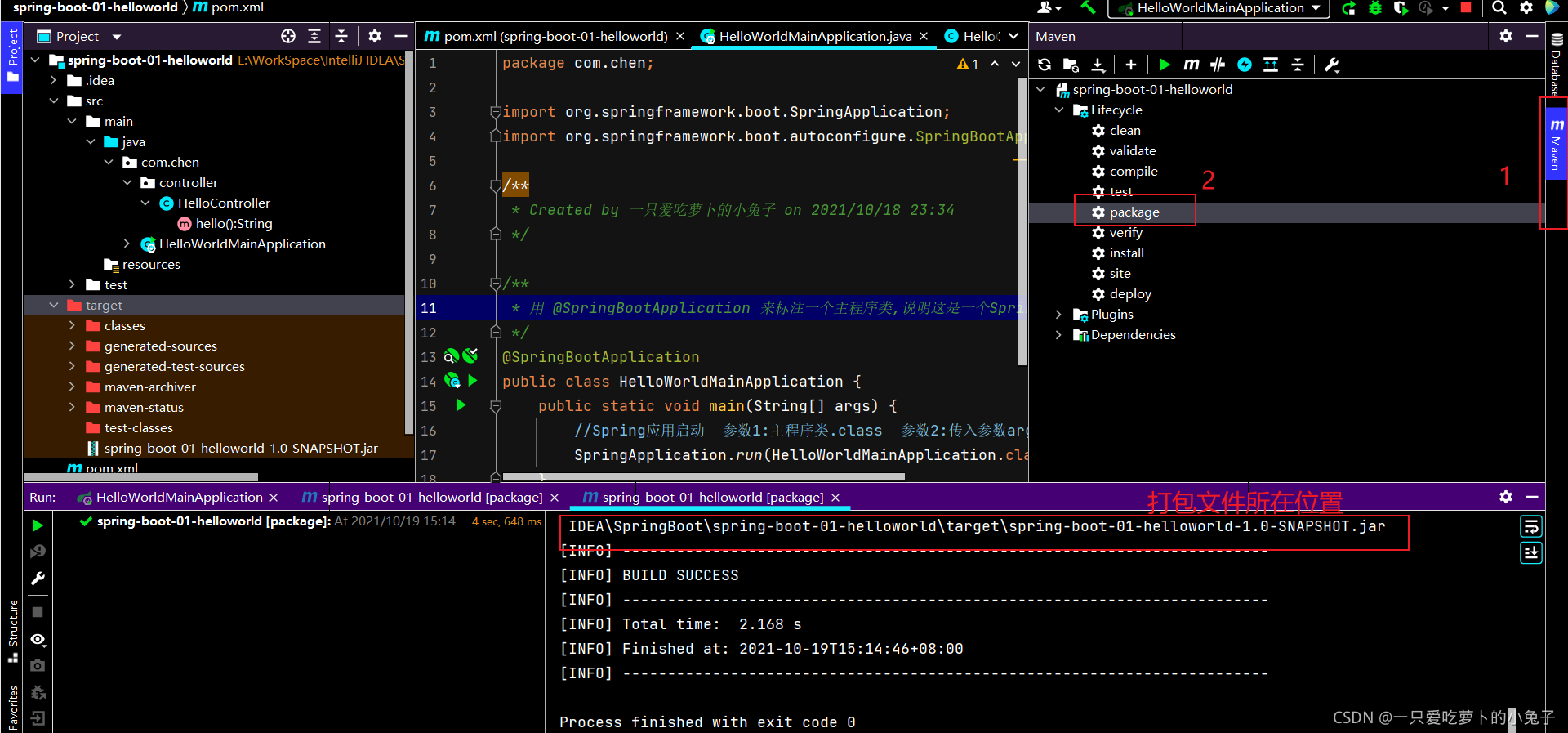Screen dimensions: 1568x733
Task: Stop the running application
Action: (x=1466, y=7)
